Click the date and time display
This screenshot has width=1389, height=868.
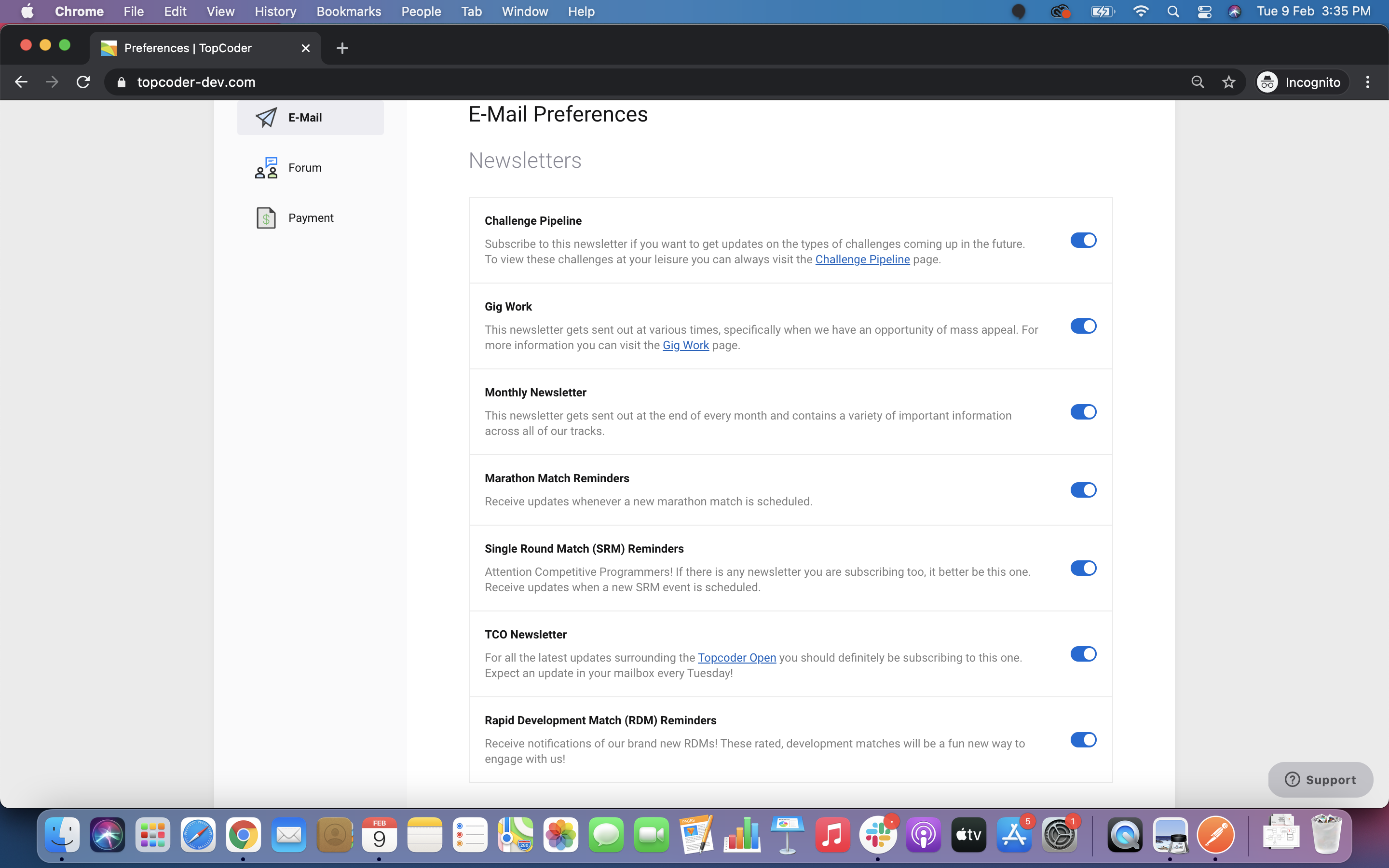(x=1313, y=12)
